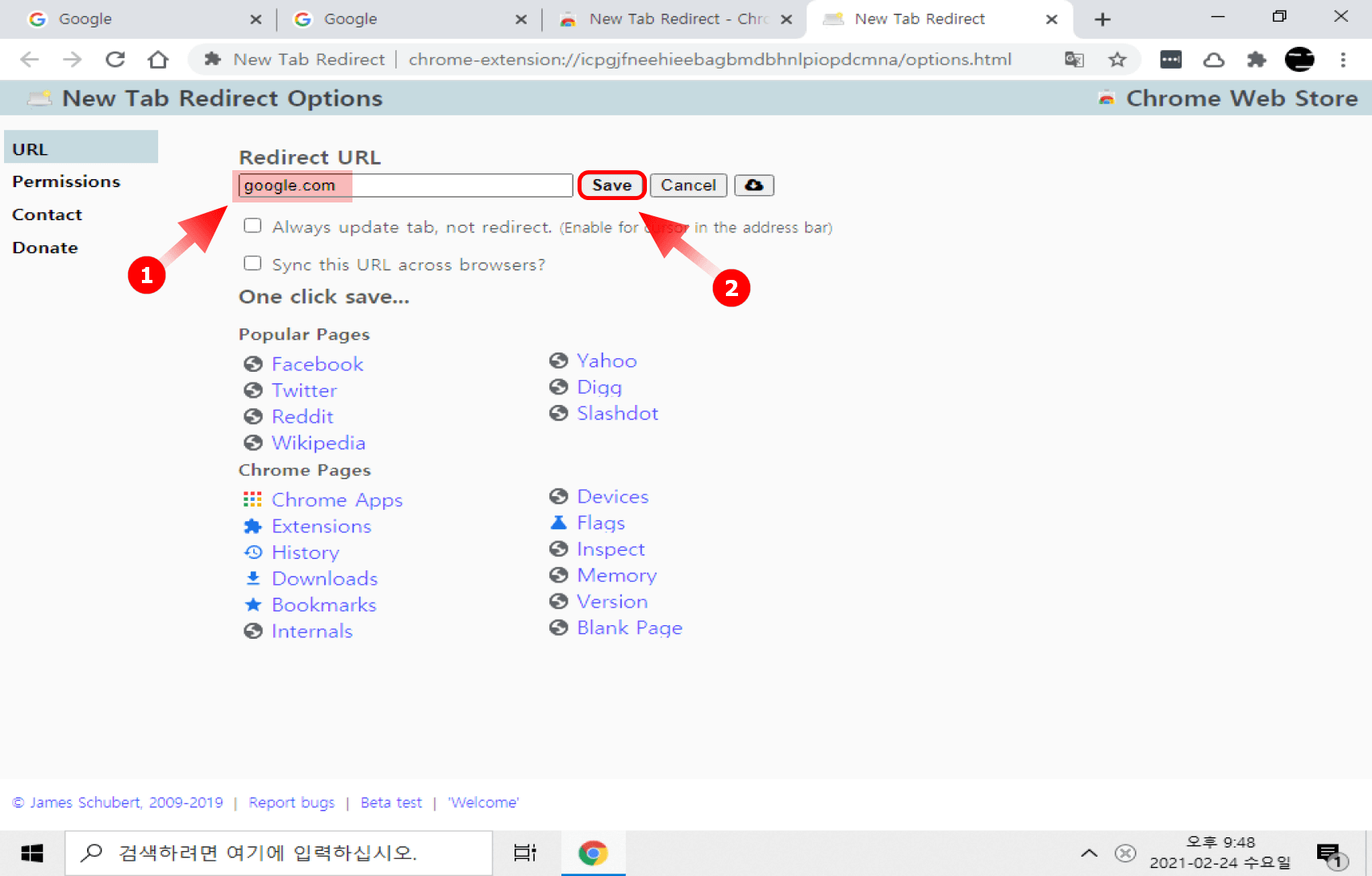Click the dark extension icon left of cloud
1372x876 pixels.
point(1171,60)
